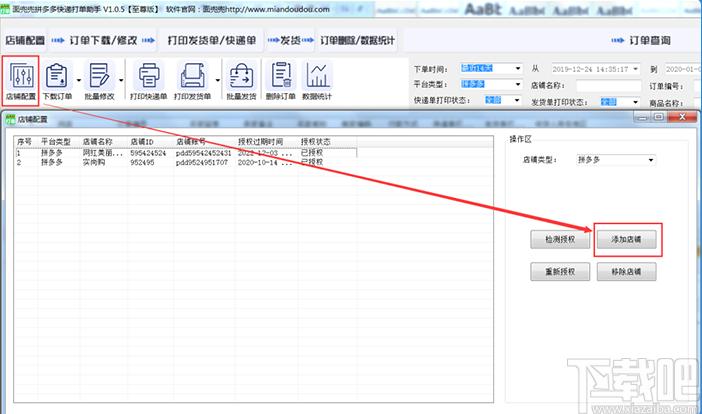Switch to the 打印发货单/快递单 tab

[x=212, y=40]
